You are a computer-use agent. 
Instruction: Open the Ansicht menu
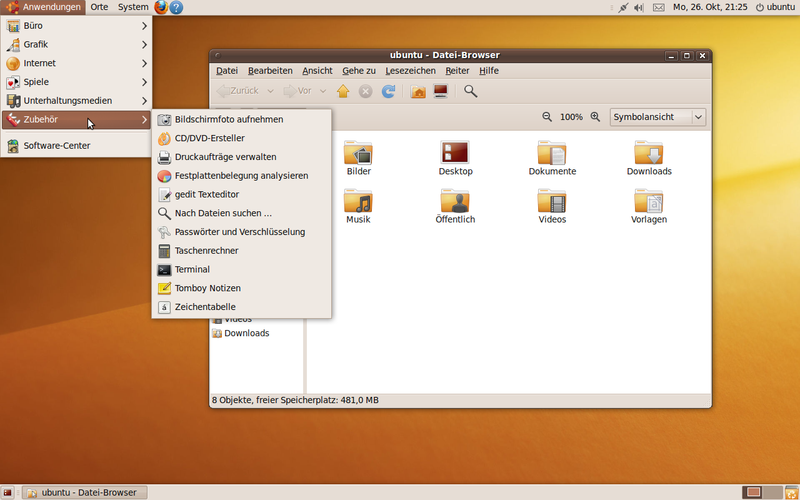317,71
